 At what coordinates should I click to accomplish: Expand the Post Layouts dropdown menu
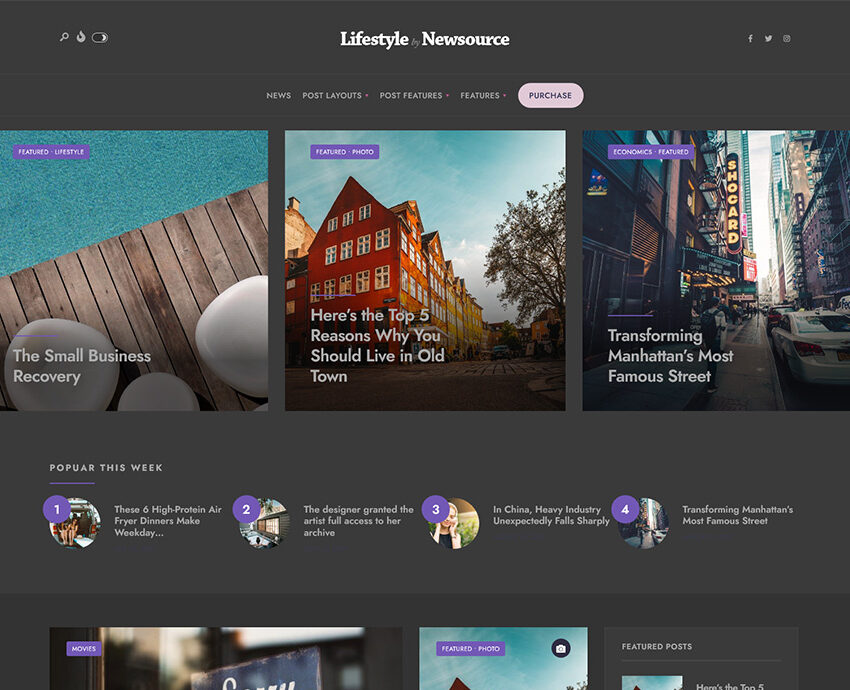[x=335, y=96]
